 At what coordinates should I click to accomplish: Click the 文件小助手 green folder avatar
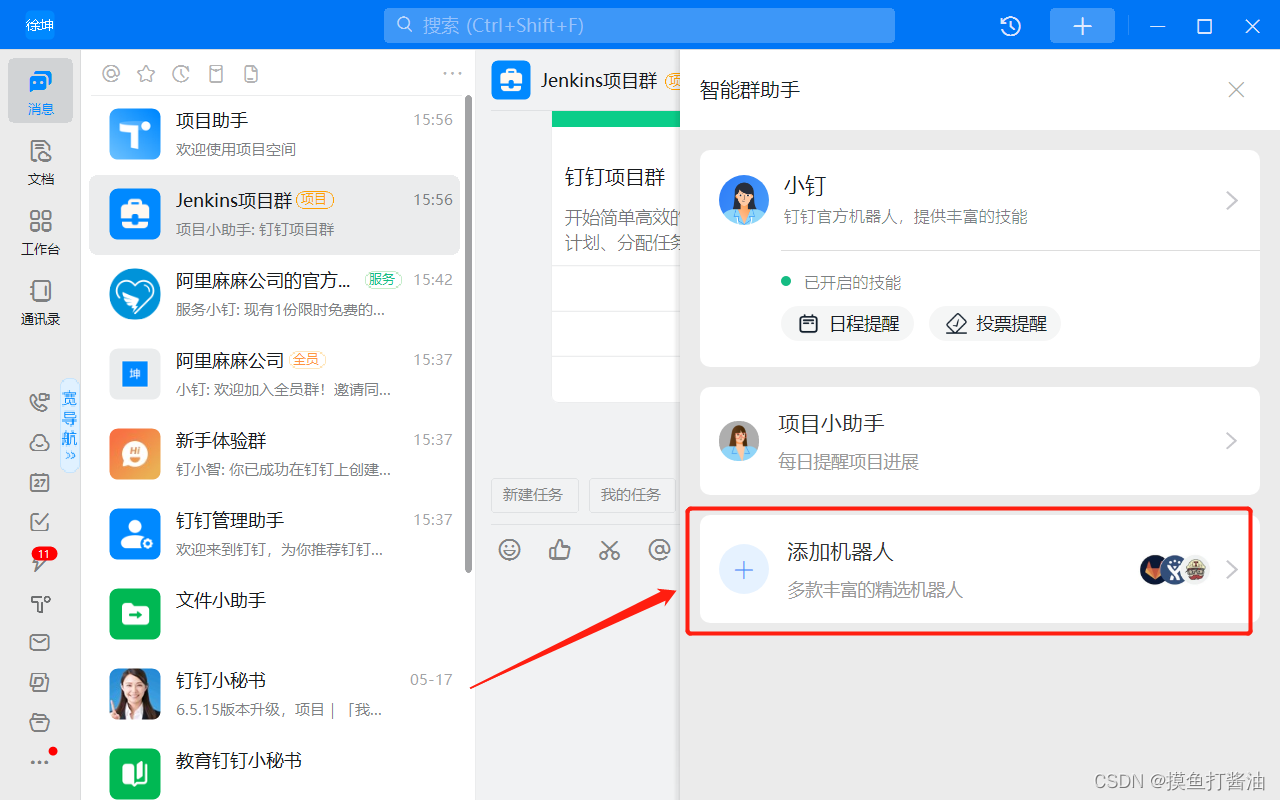coord(135,614)
